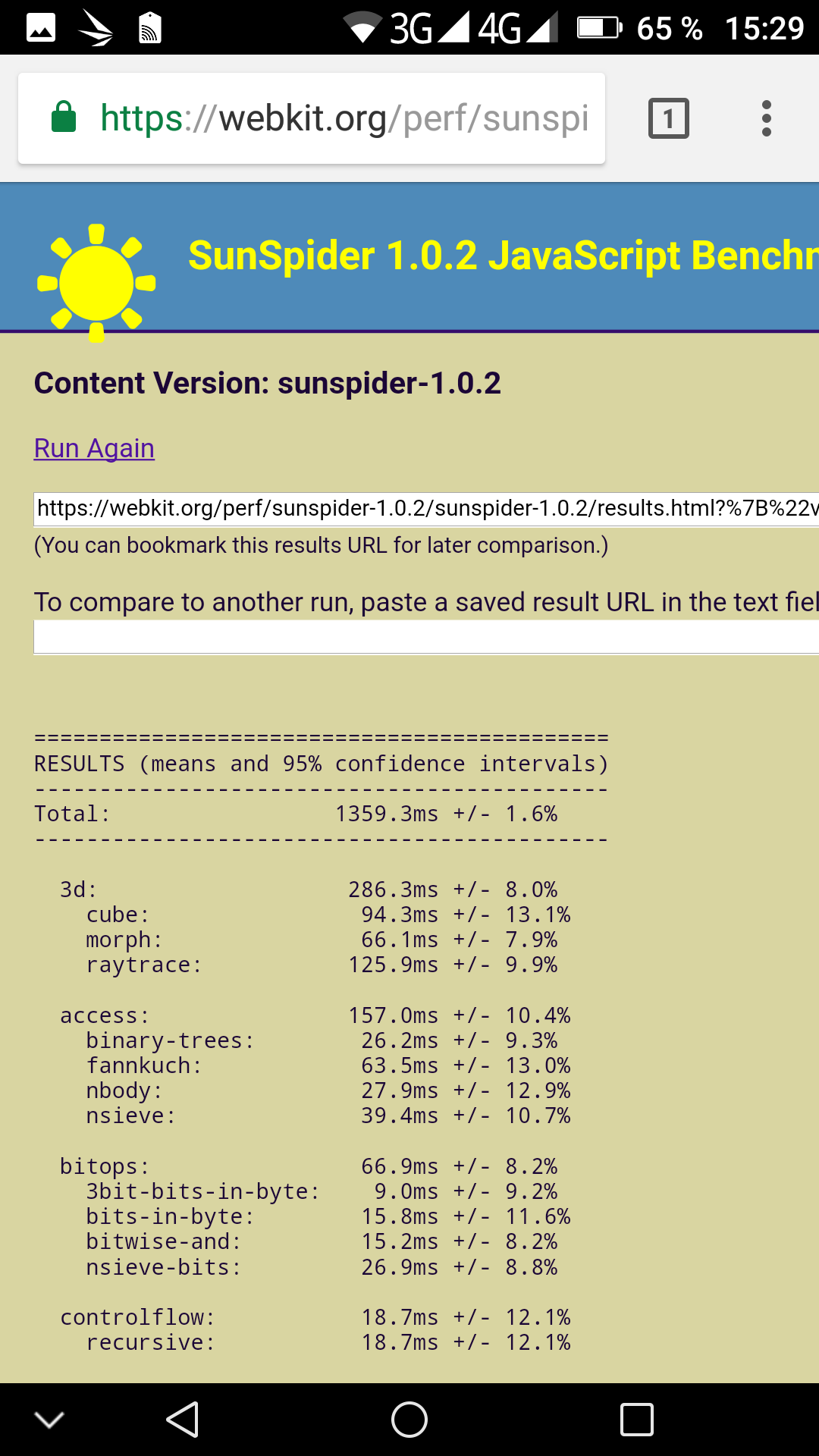The height and width of the screenshot is (1456, 819).
Task: Click the Run Again link
Action: coord(94,448)
